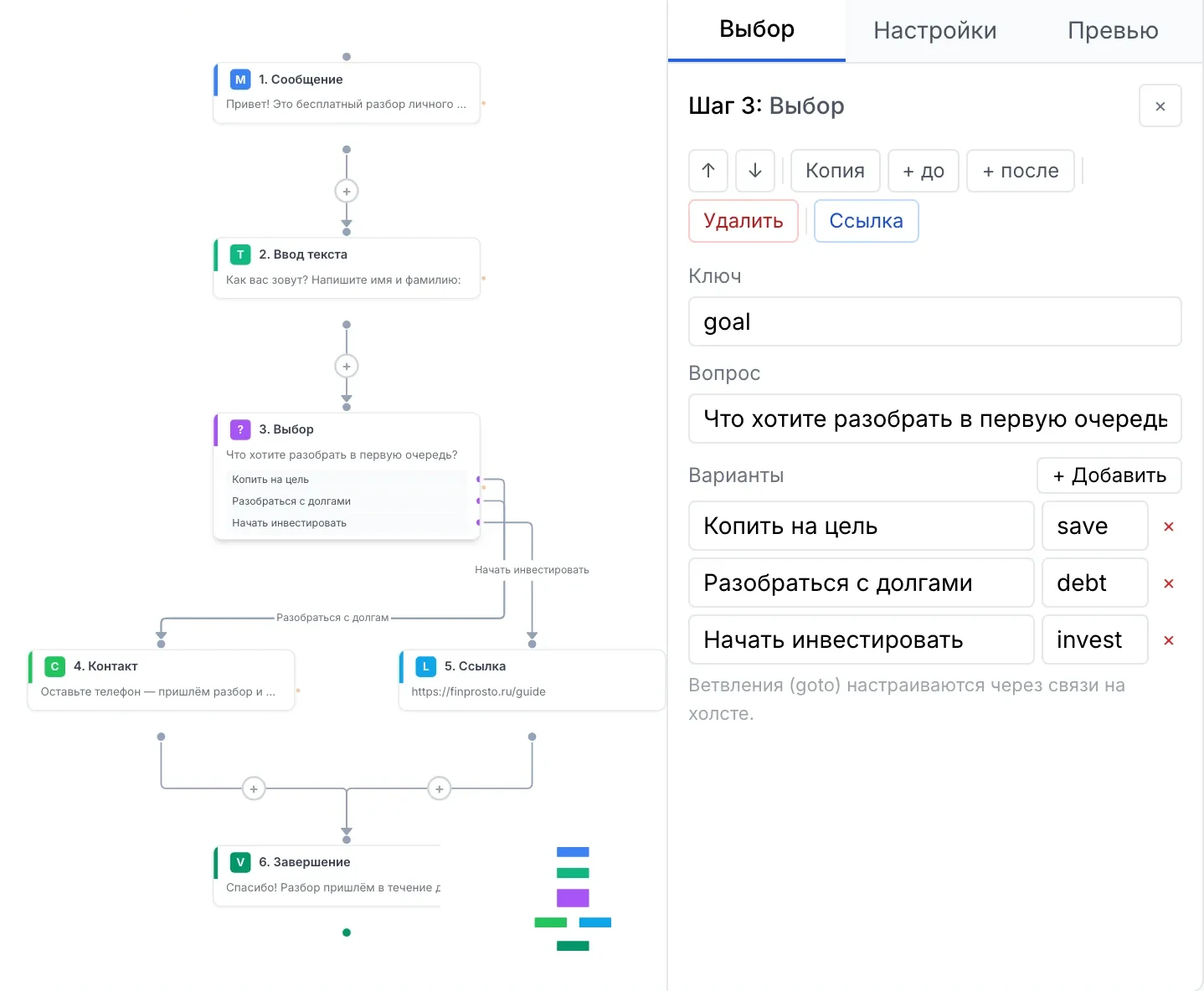Screen dimensions: 1204x991
Task: Click the red Удалить button
Action: coord(743,221)
